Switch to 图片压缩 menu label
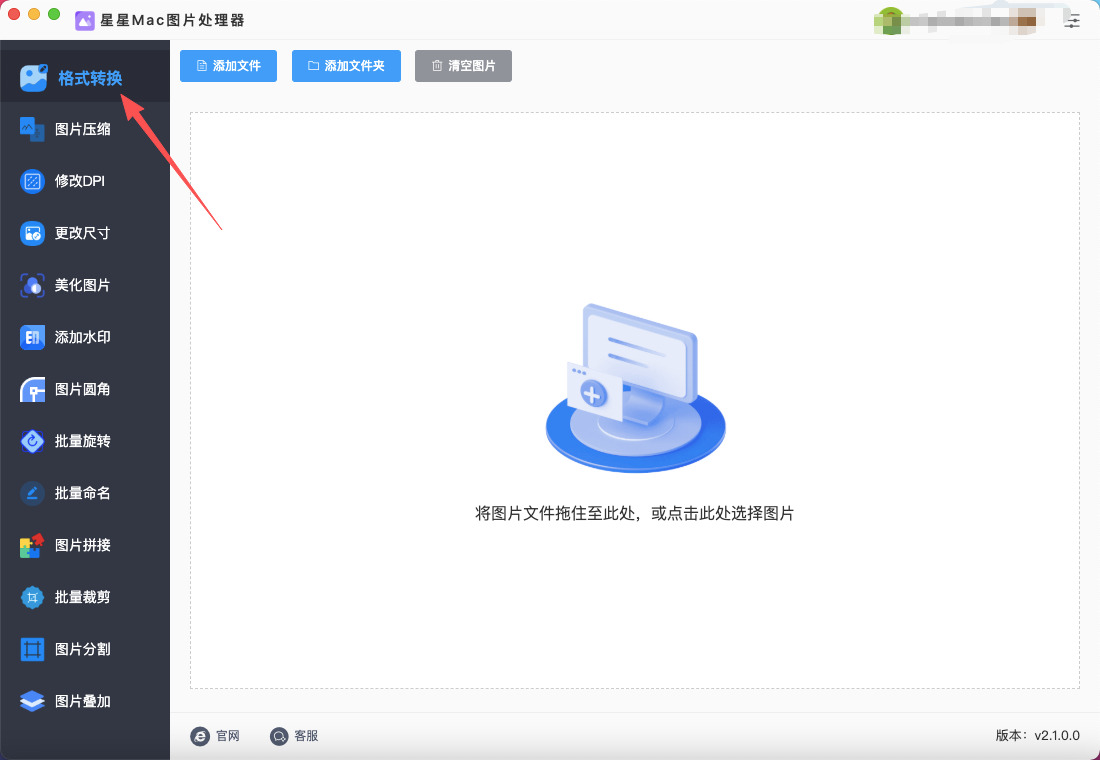The height and width of the screenshot is (760, 1100). point(83,129)
